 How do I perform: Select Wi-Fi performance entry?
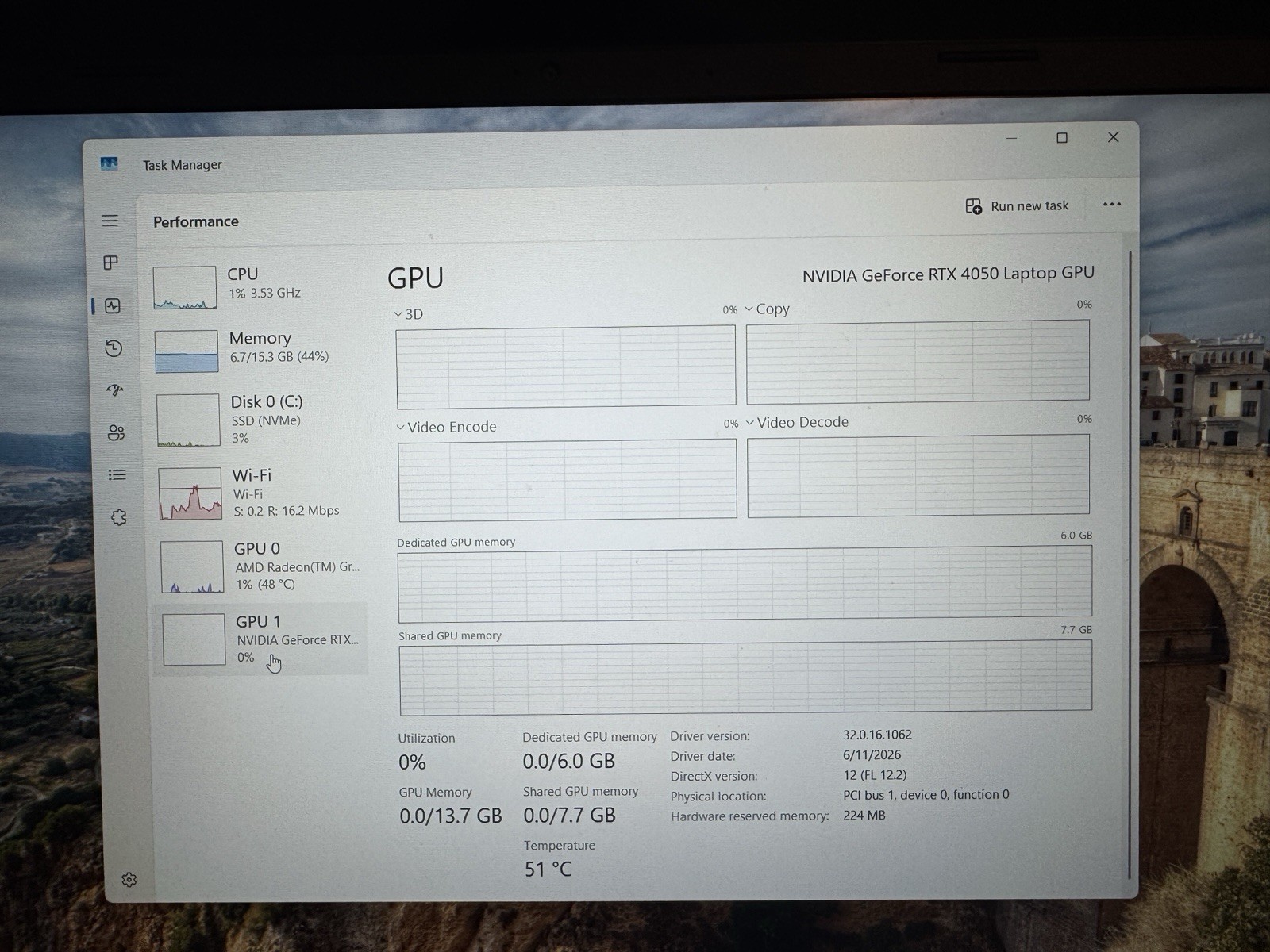[263, 492]
